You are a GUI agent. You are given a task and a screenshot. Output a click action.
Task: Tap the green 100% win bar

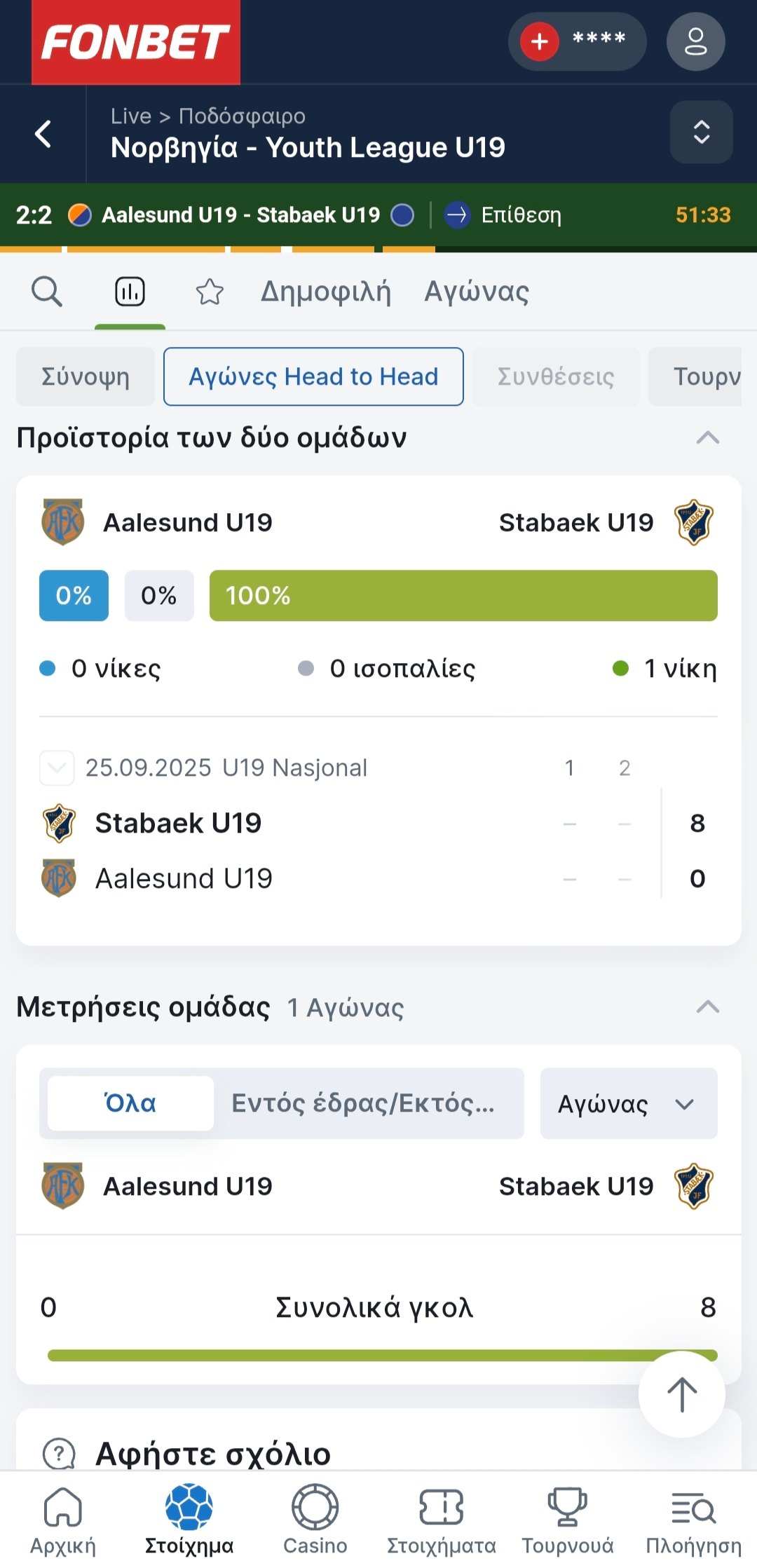point(463,596)
